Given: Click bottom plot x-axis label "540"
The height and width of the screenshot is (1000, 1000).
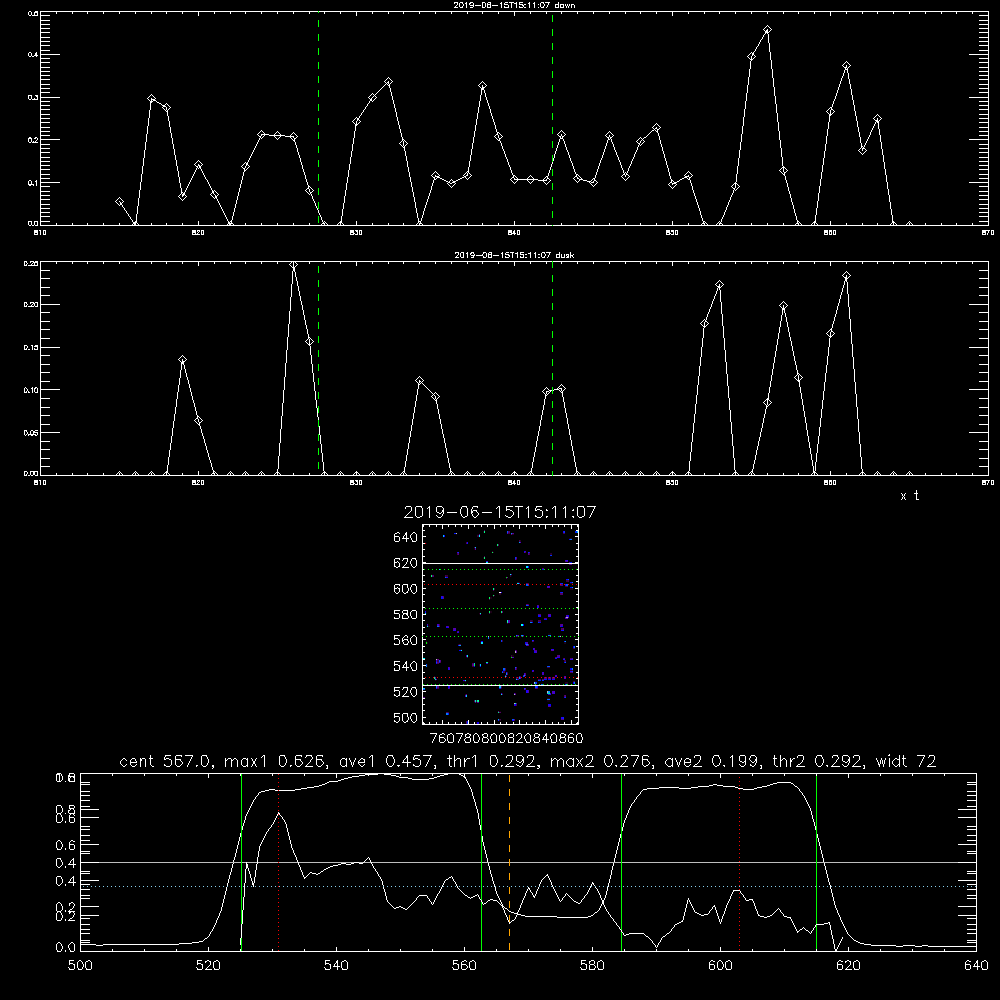Looking at the screenshot, I should point(336,966).
